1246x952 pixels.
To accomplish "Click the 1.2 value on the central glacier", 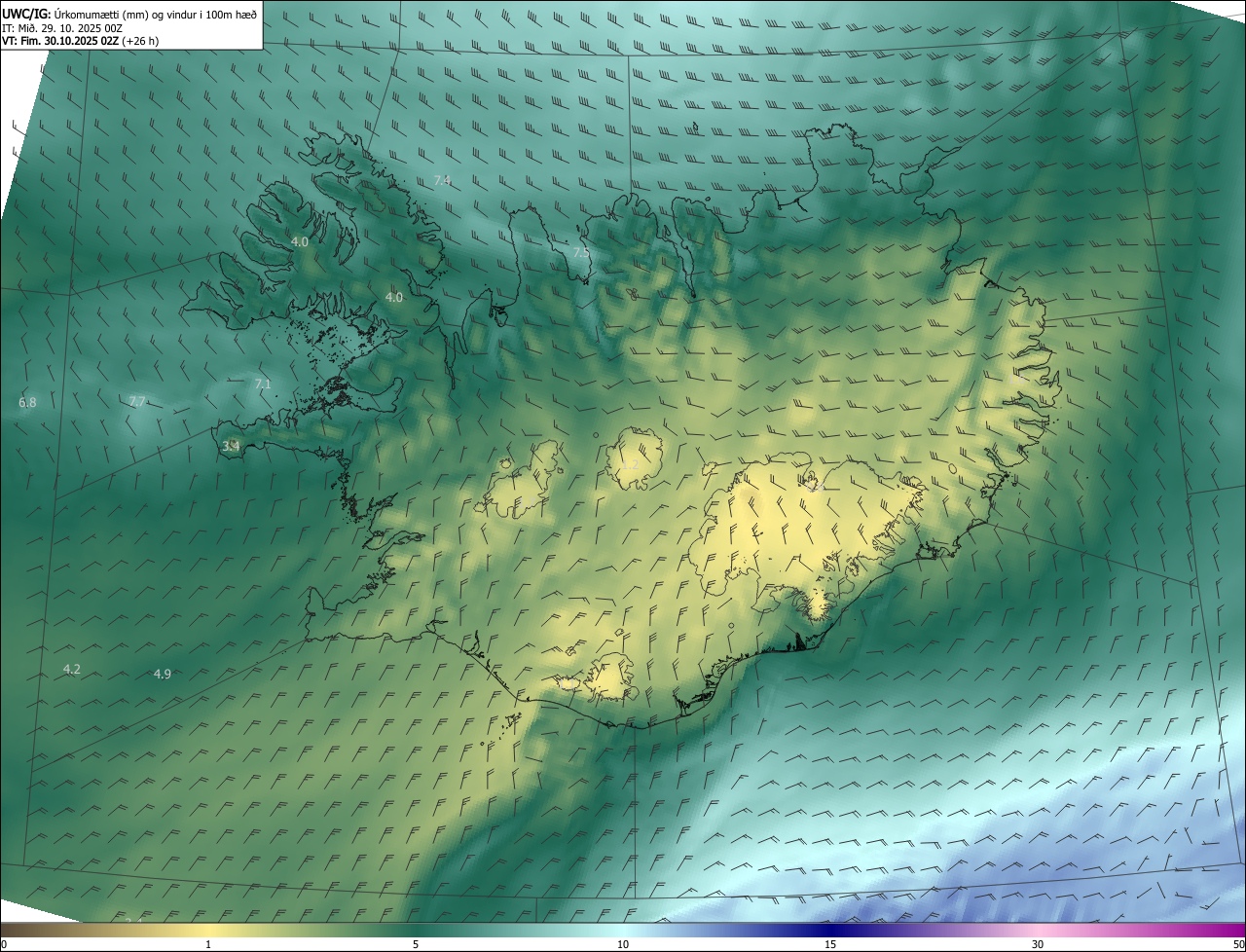I will pos(630,464).
